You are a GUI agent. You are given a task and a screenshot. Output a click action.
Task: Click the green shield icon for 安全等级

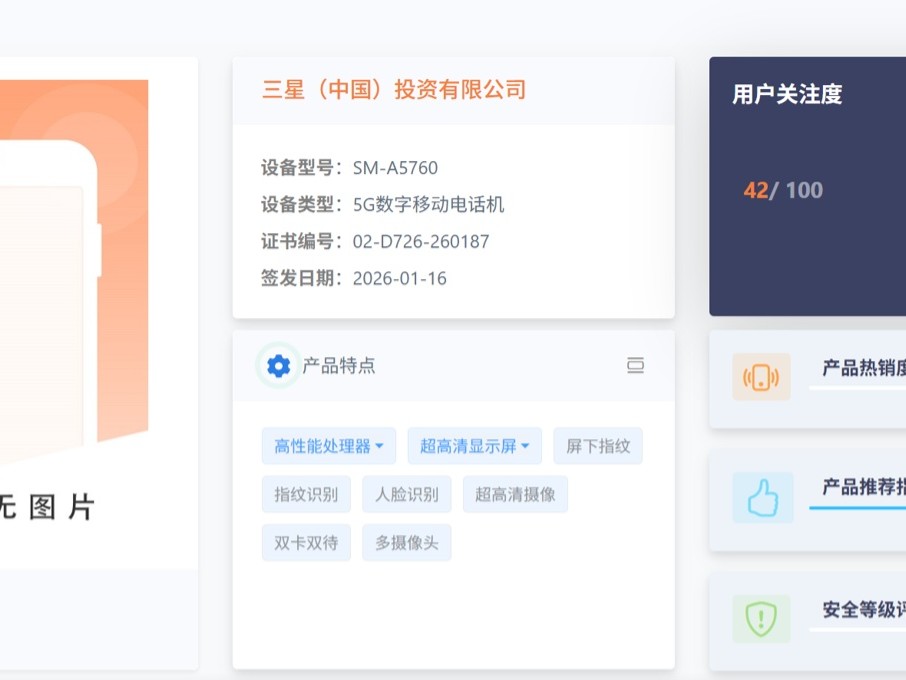point(761,619)
